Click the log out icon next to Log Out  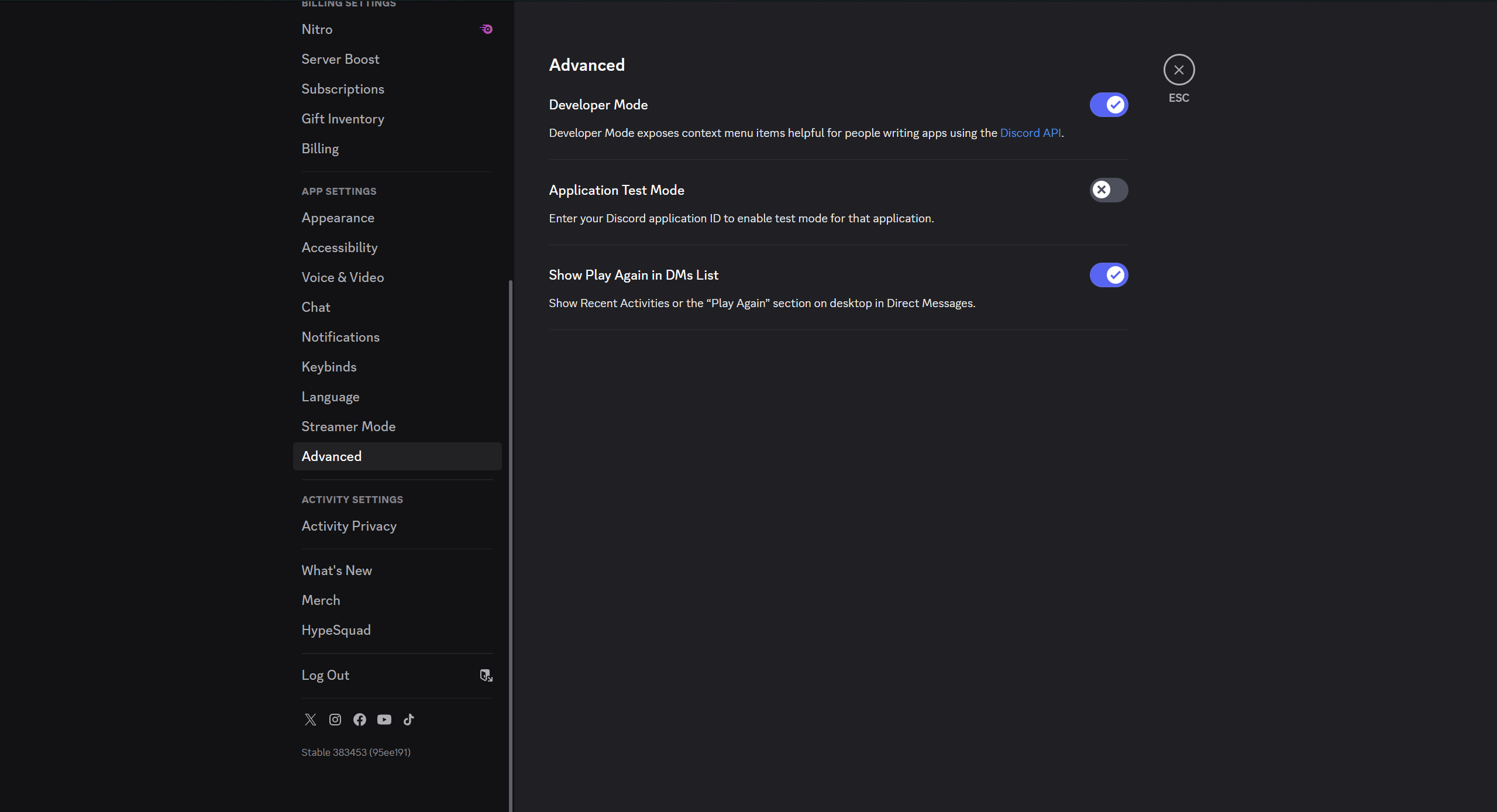[x=486, y=675]
